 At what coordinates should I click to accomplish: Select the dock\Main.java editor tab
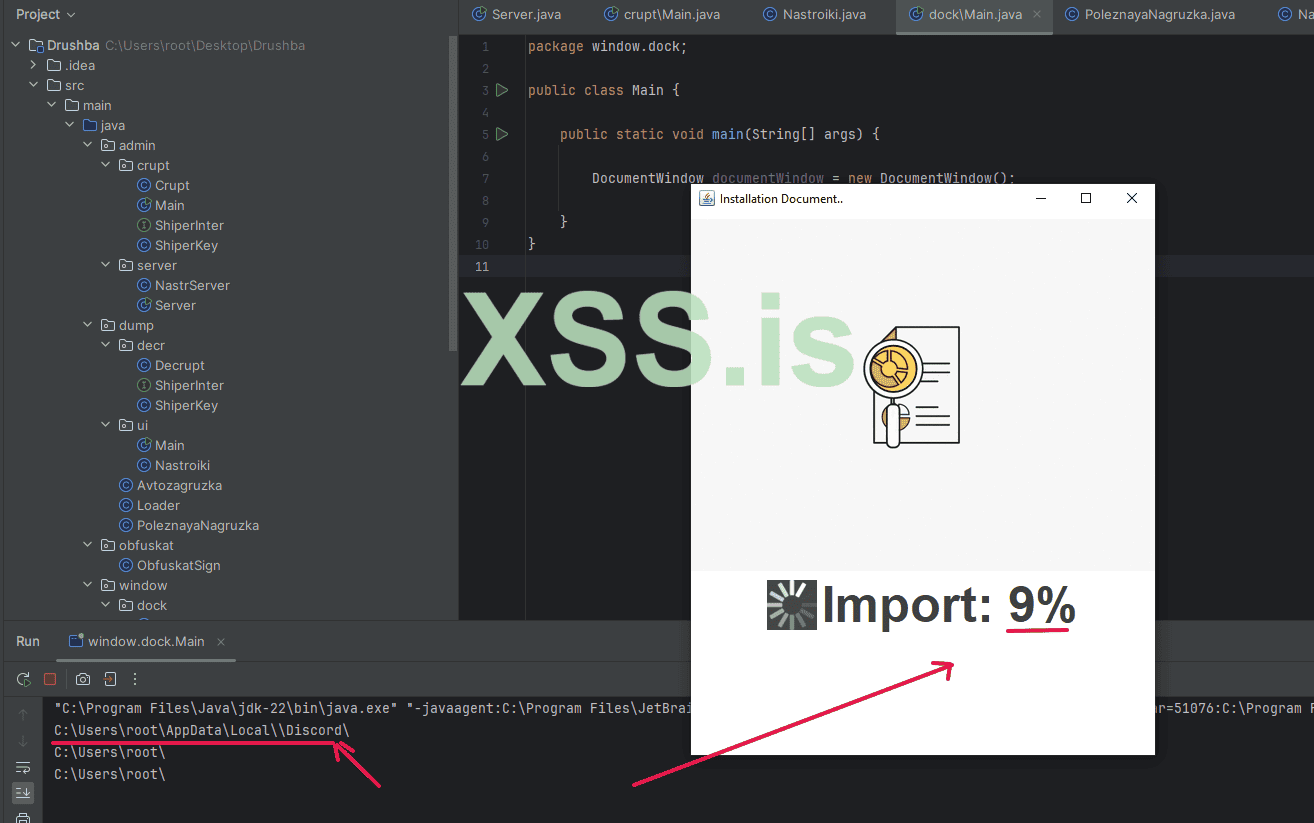click(x=974, y=14)
